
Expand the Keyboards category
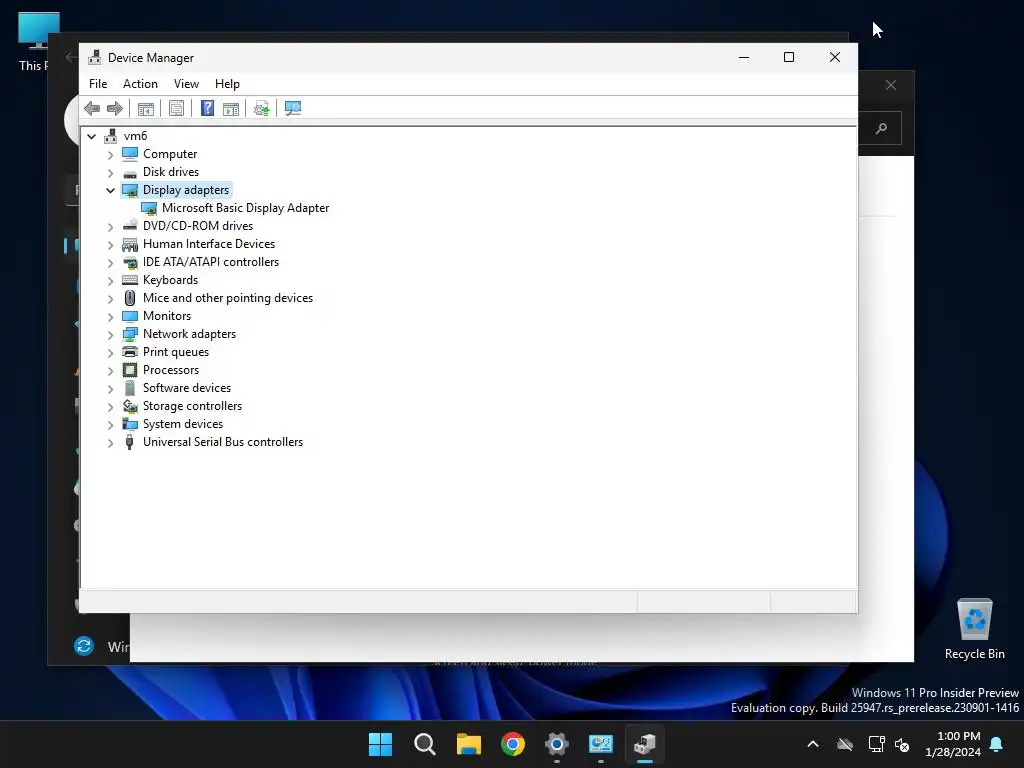[110, 281]
